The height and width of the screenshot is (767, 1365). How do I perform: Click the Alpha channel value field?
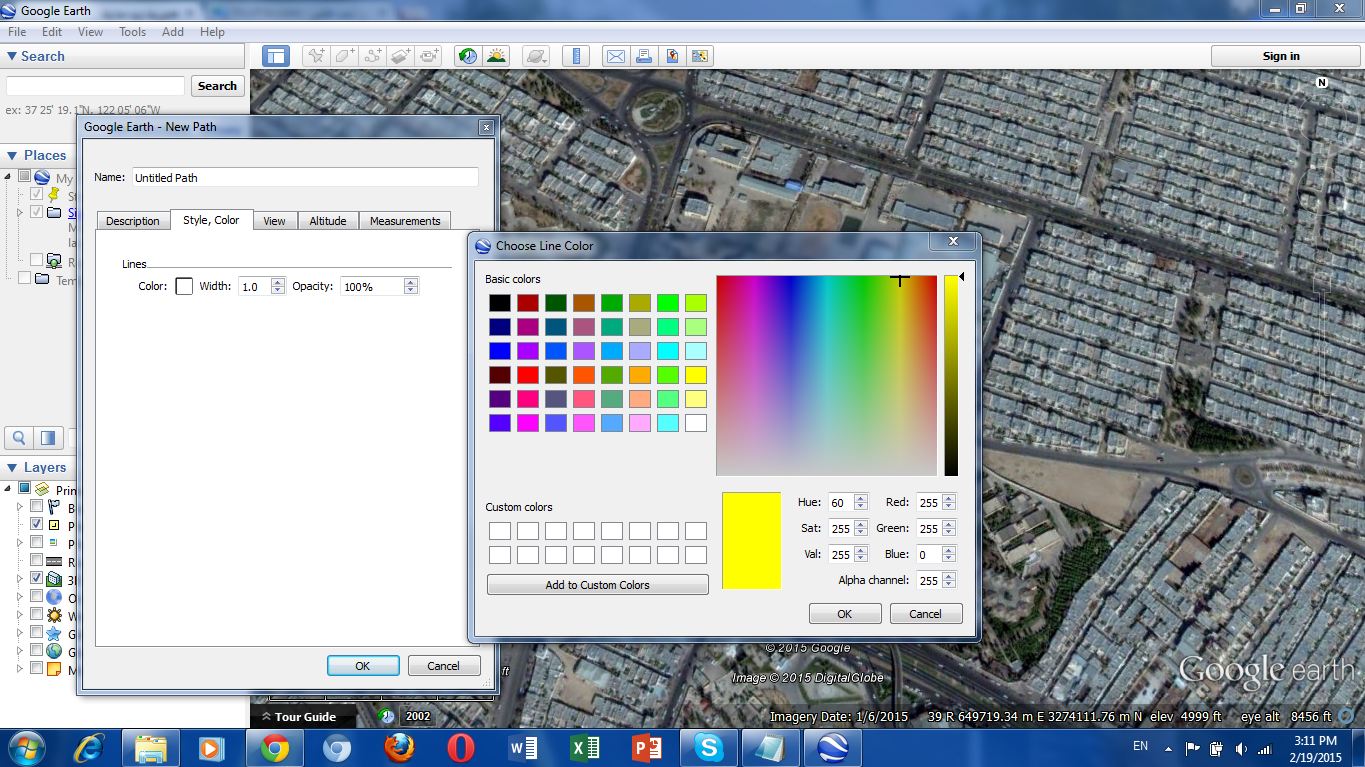[928, 580]
